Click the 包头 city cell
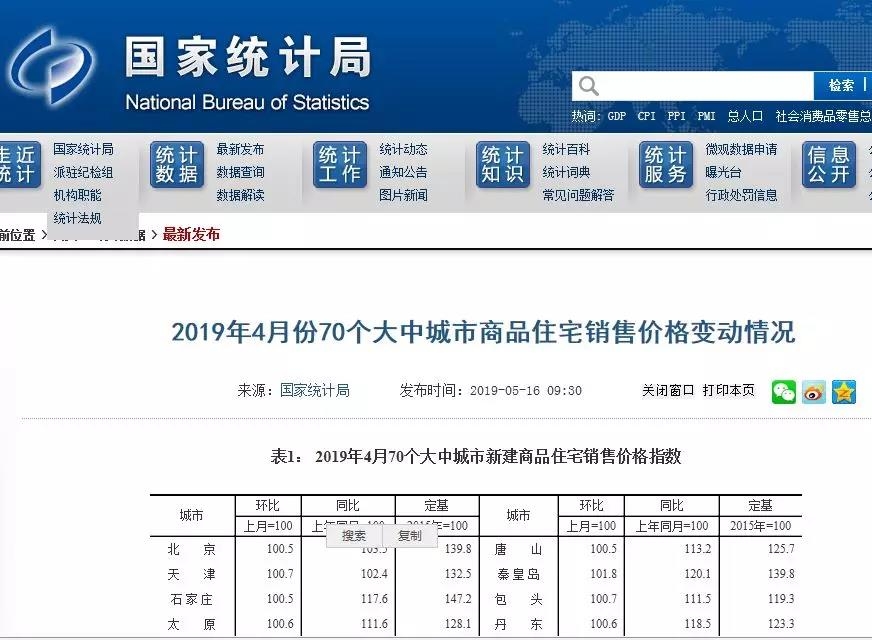 (x=518, y=599)
